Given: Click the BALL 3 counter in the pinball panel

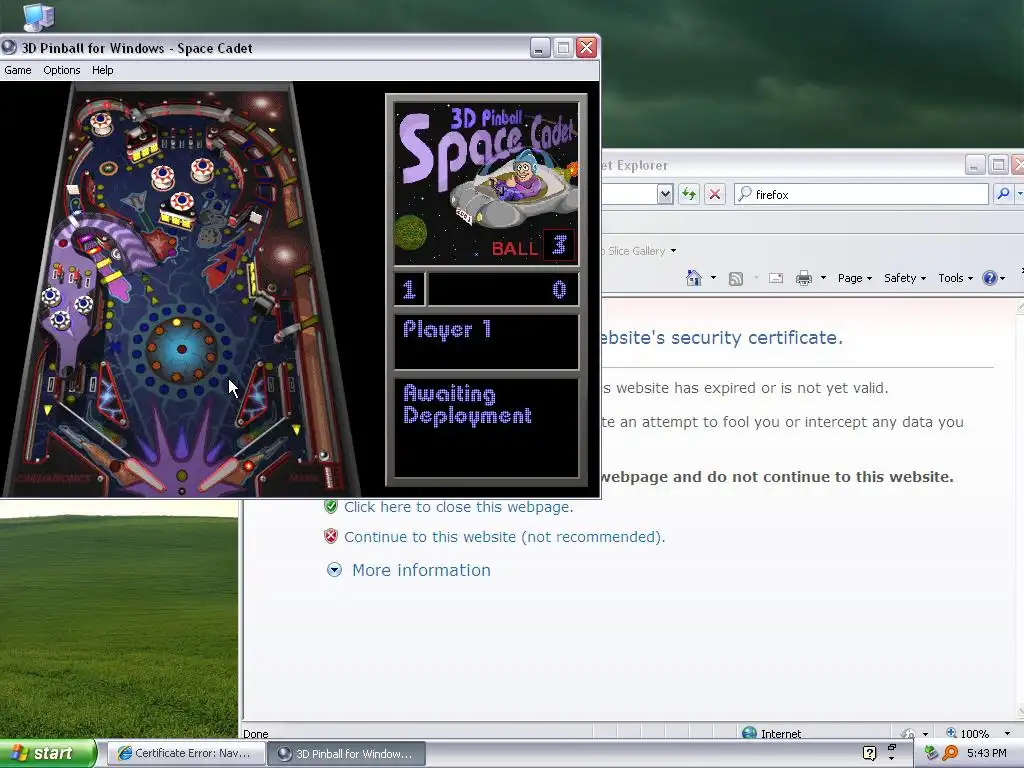Looking at the screenshot, I should pos(532,246).
